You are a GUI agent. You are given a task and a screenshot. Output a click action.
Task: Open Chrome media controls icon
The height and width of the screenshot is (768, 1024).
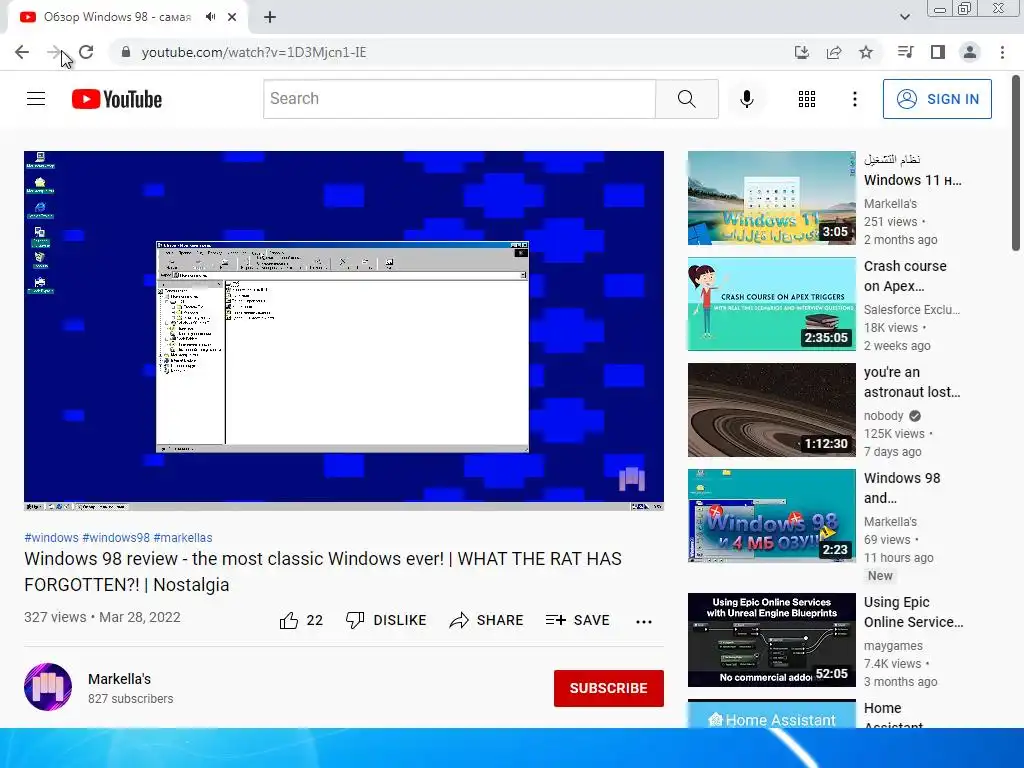click(x=905, y=52)
